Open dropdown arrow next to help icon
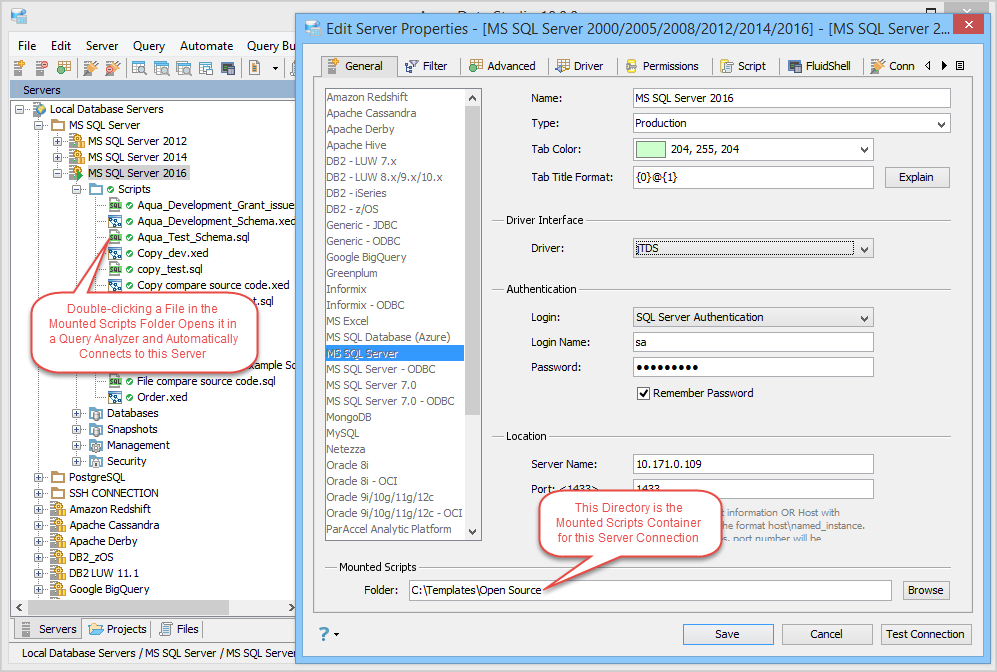Viewport: 997px width, 672px height. (x=336, y=634)
